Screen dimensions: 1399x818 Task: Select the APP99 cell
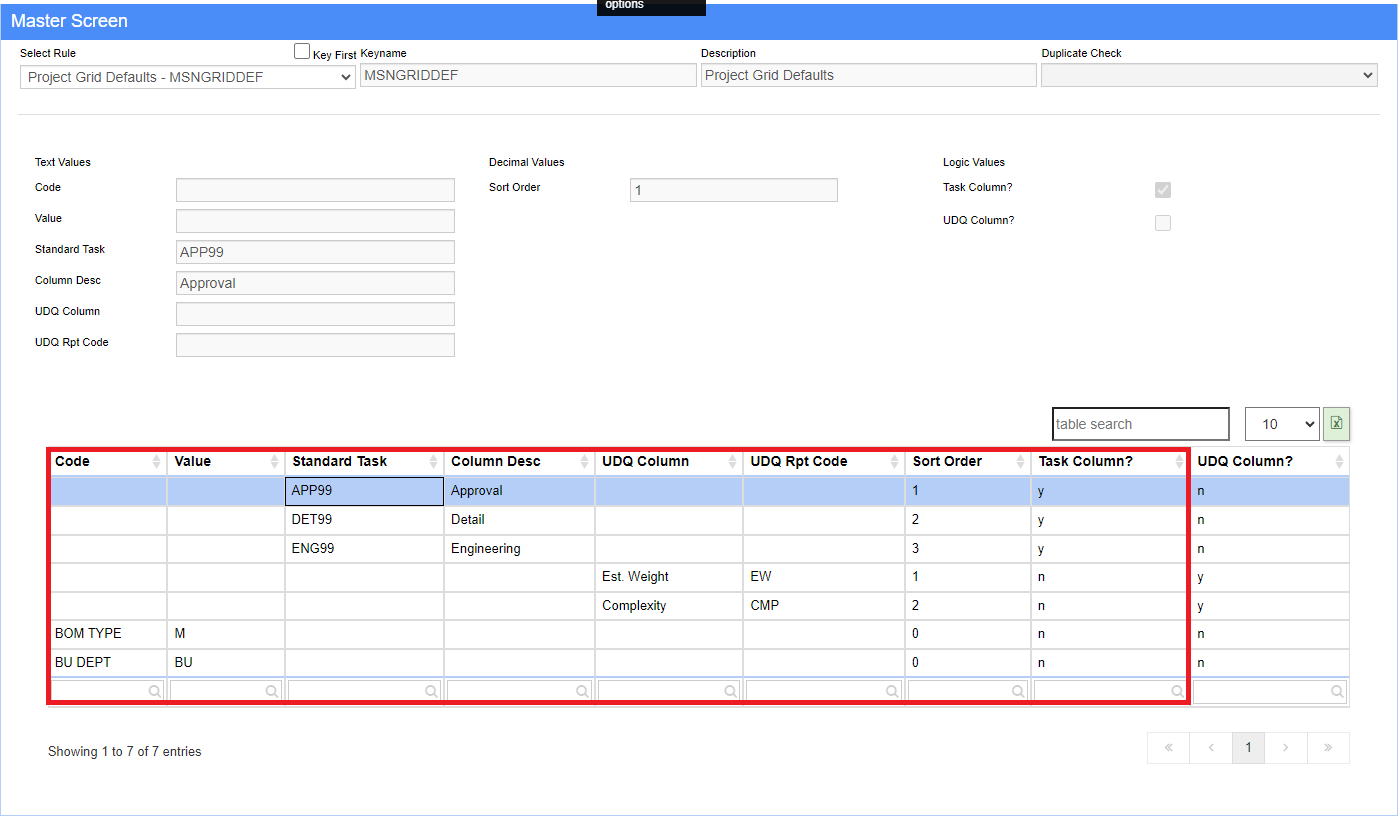[364, 491]
